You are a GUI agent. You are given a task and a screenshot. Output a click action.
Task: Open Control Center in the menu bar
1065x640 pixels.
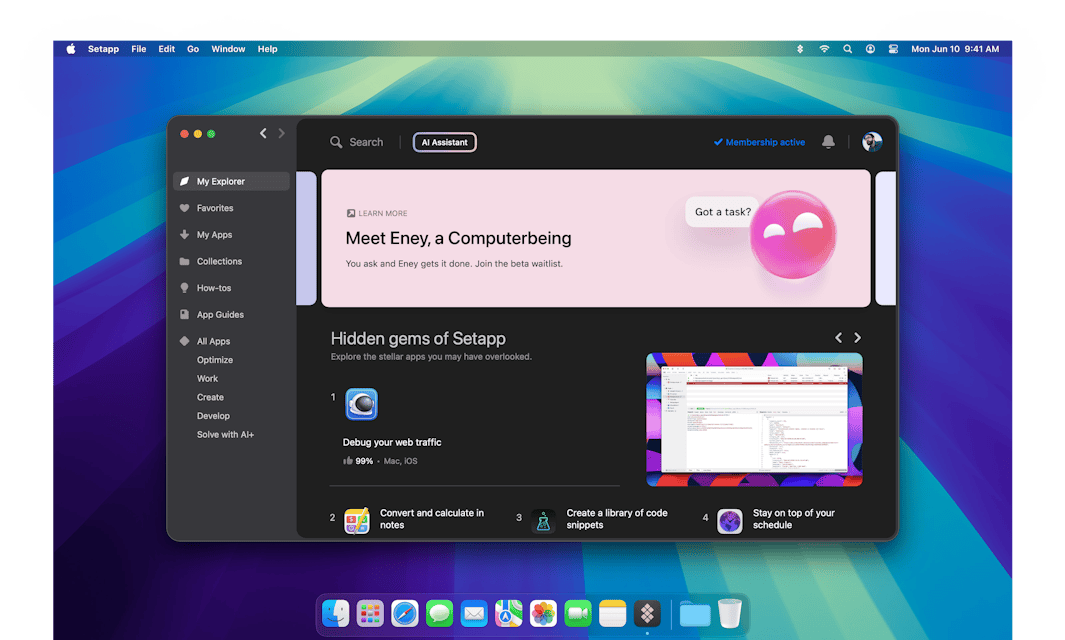click(x=893, y=49)
